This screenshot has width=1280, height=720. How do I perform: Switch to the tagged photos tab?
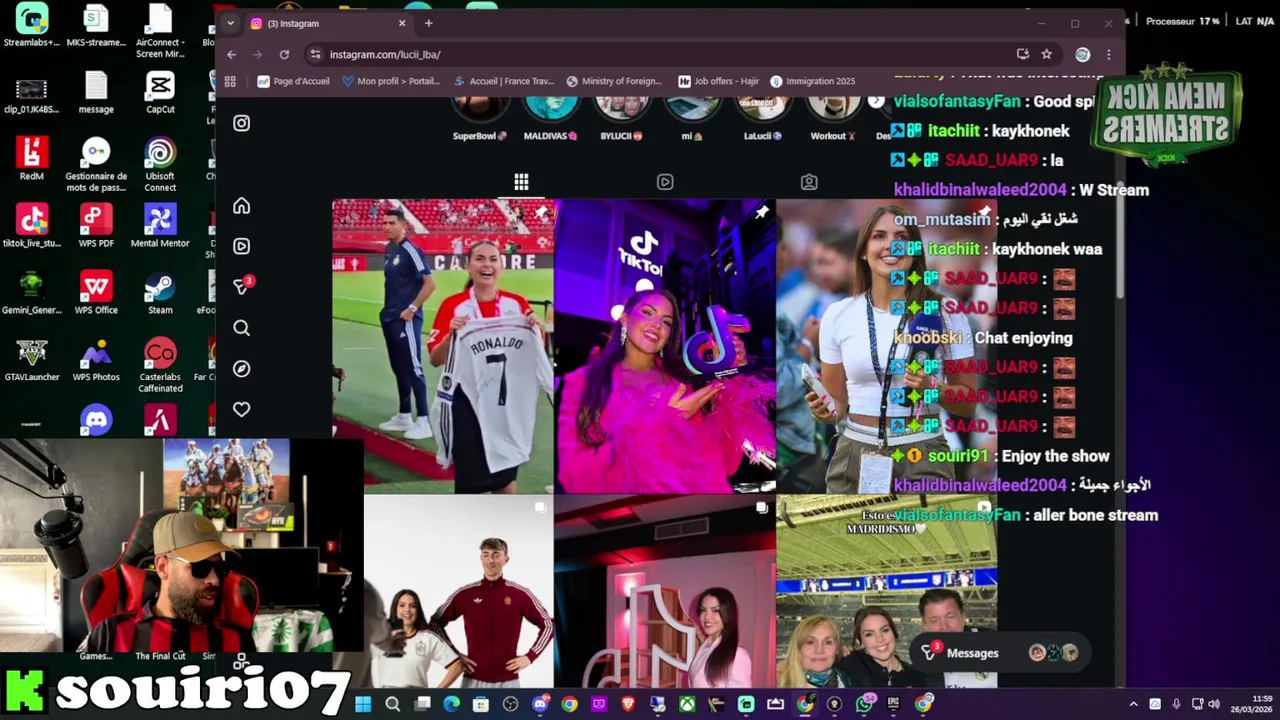tap(809, 182)
